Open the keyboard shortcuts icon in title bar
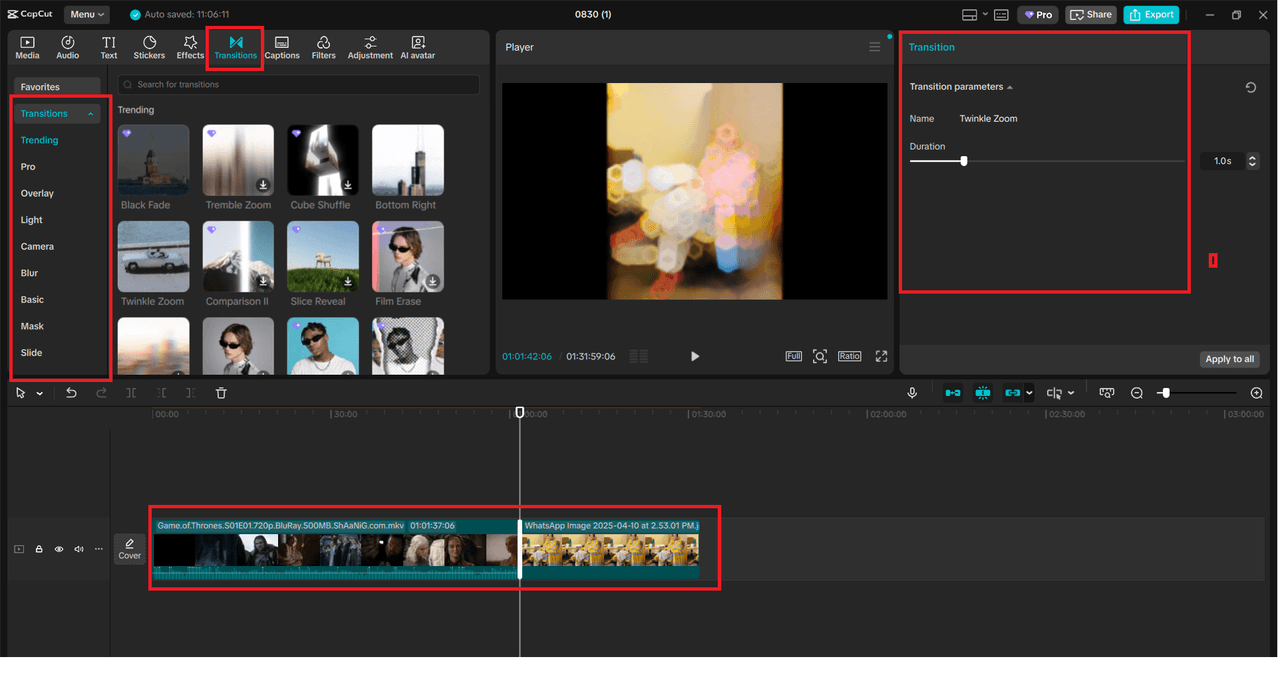The height and width of the screenshot is (675, 1280). point(1001,15)
